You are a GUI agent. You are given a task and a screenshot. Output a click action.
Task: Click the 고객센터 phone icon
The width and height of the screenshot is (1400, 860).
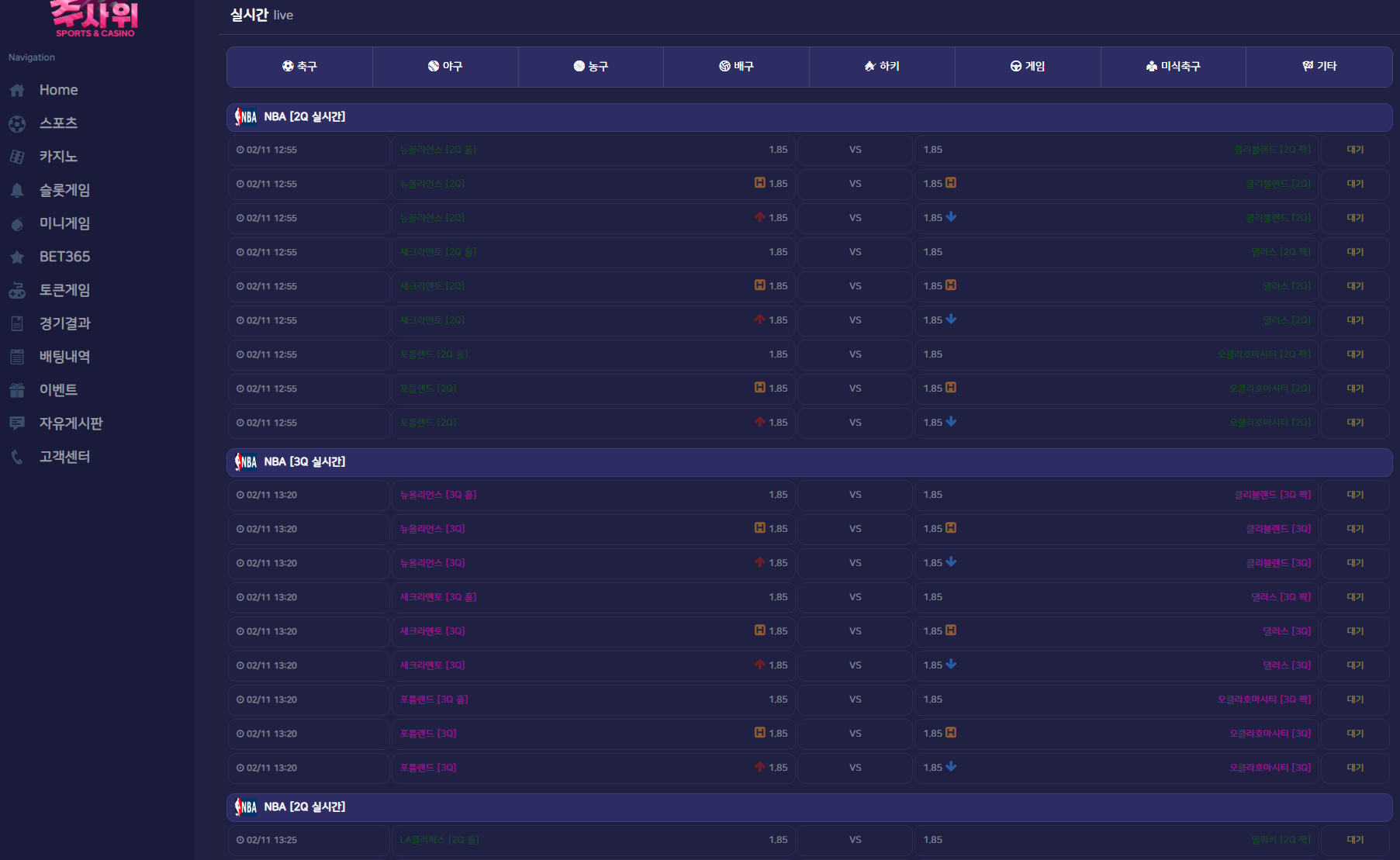(x=17, y=458)
